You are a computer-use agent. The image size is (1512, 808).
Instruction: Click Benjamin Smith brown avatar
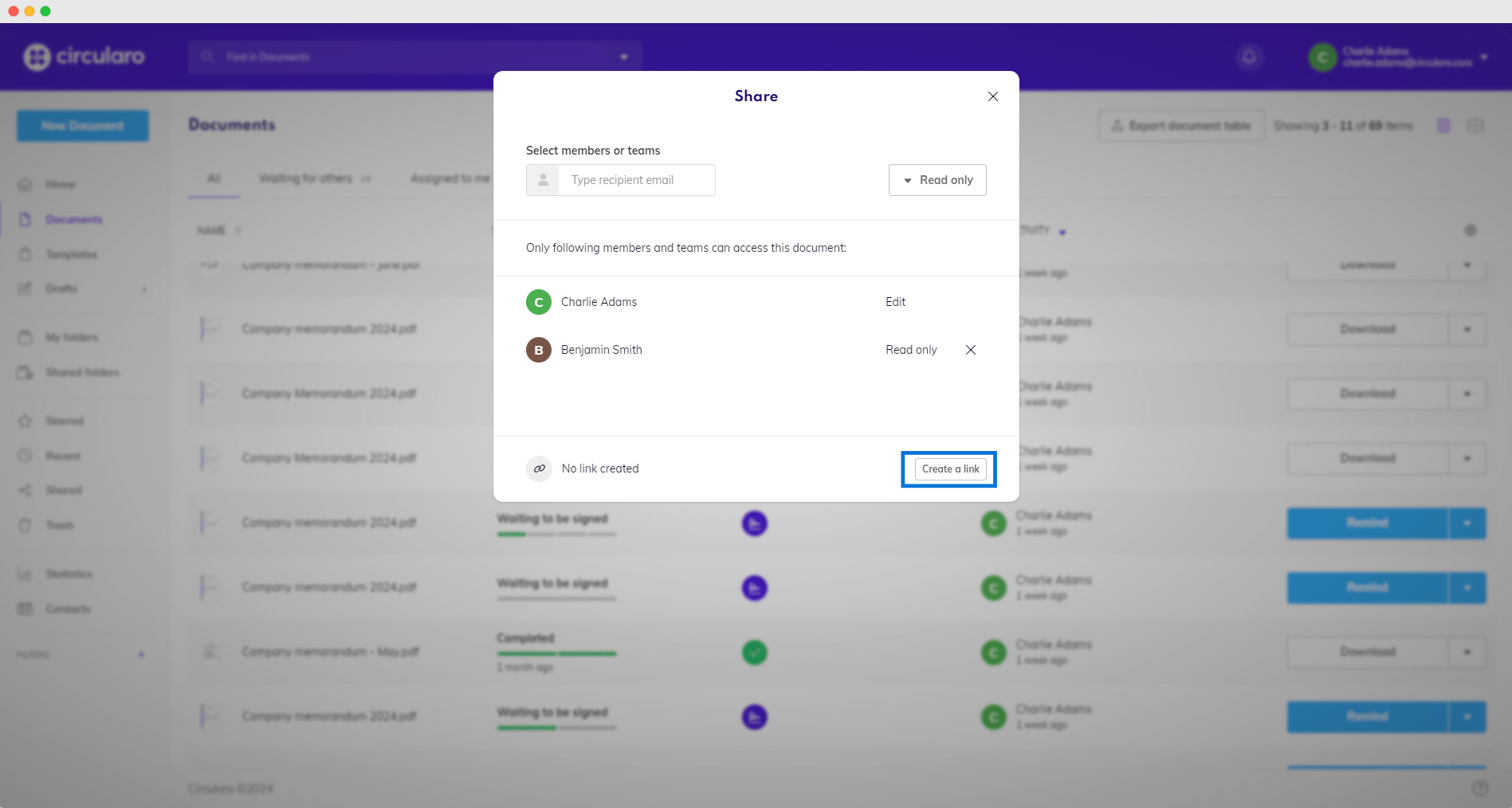click(539, 350)
